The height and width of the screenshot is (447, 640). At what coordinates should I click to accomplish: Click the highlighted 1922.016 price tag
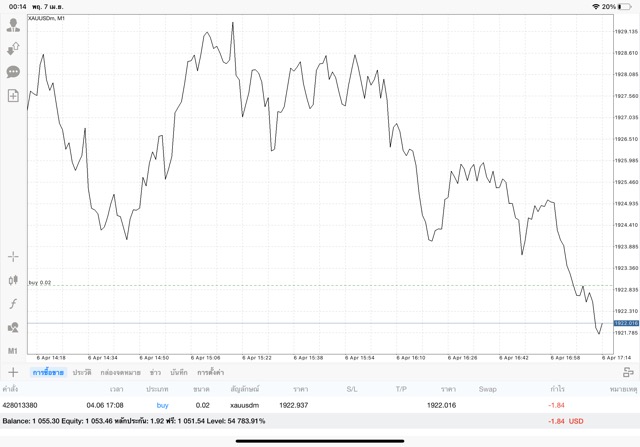pos(626,323)
